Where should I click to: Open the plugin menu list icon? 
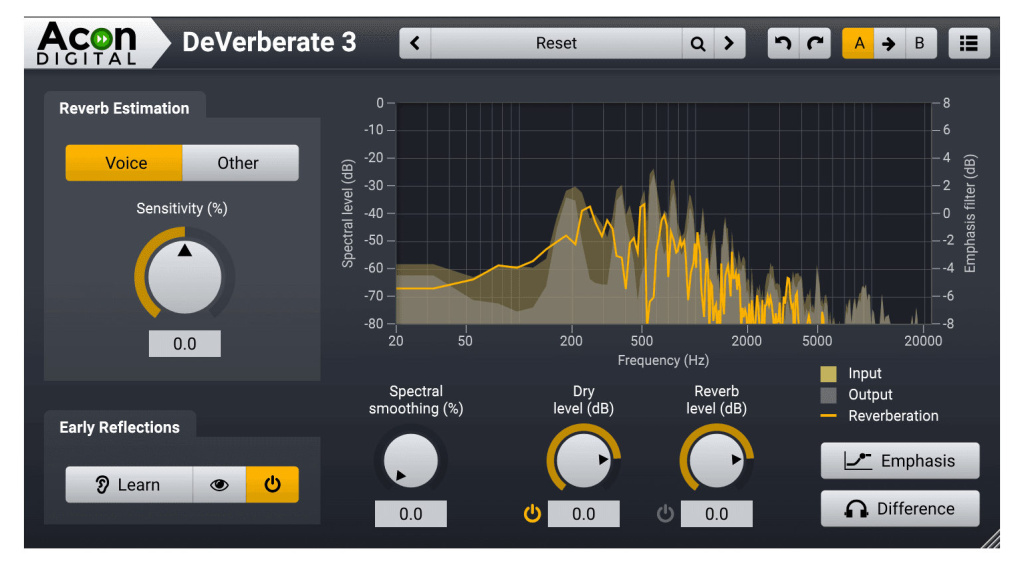click(968, 44)
